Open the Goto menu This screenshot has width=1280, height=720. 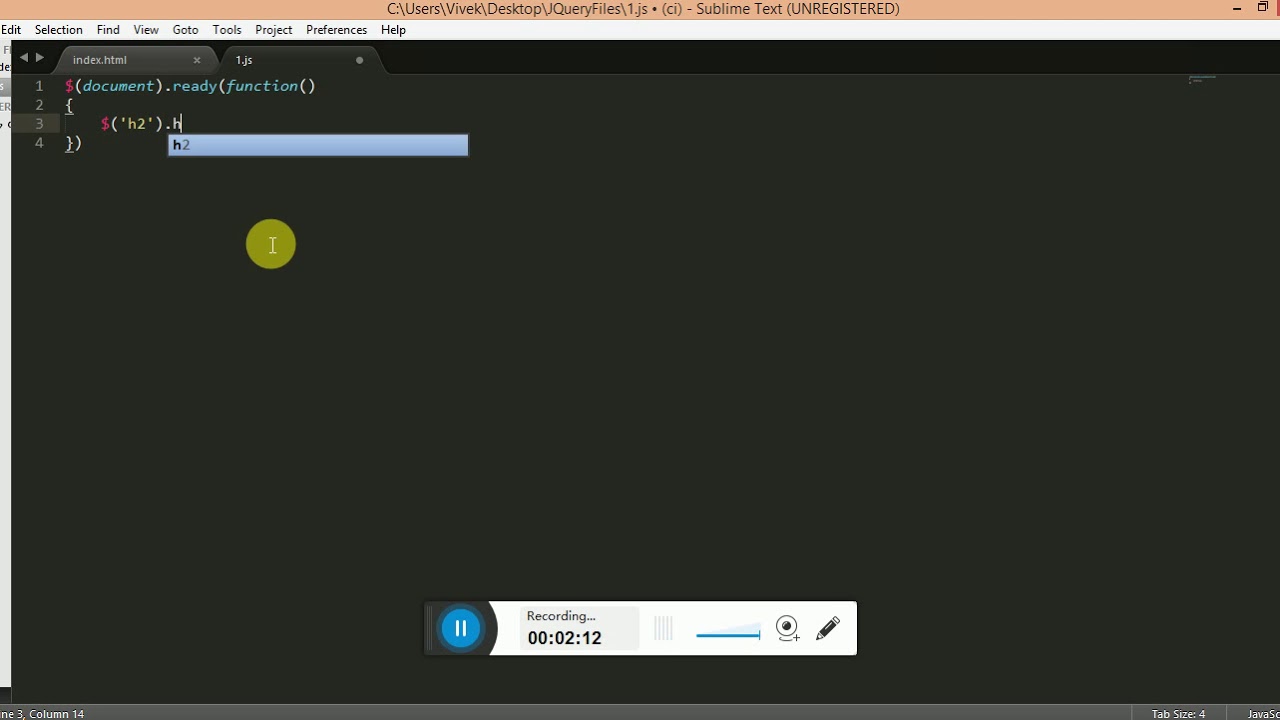(185, 30)
